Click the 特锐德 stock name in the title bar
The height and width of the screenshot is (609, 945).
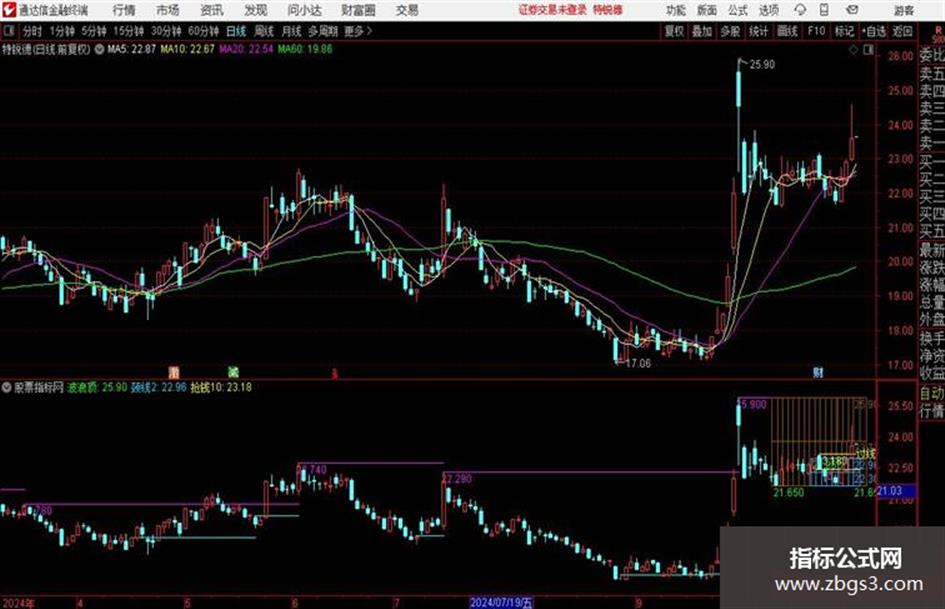(608, 10)
